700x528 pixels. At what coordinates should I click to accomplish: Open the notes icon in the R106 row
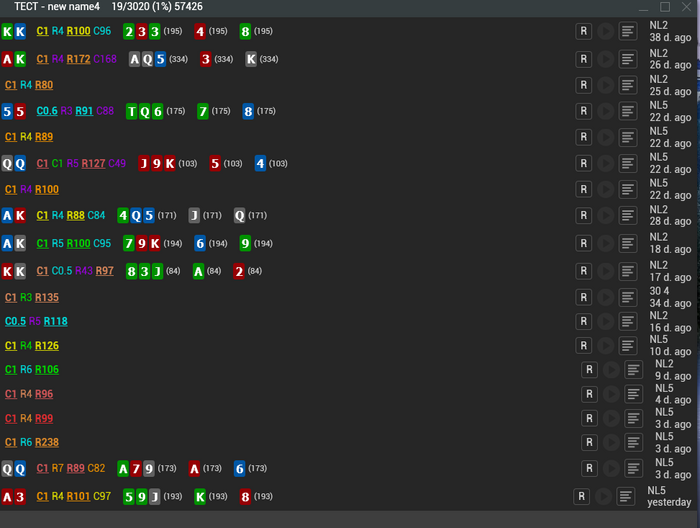633,370
